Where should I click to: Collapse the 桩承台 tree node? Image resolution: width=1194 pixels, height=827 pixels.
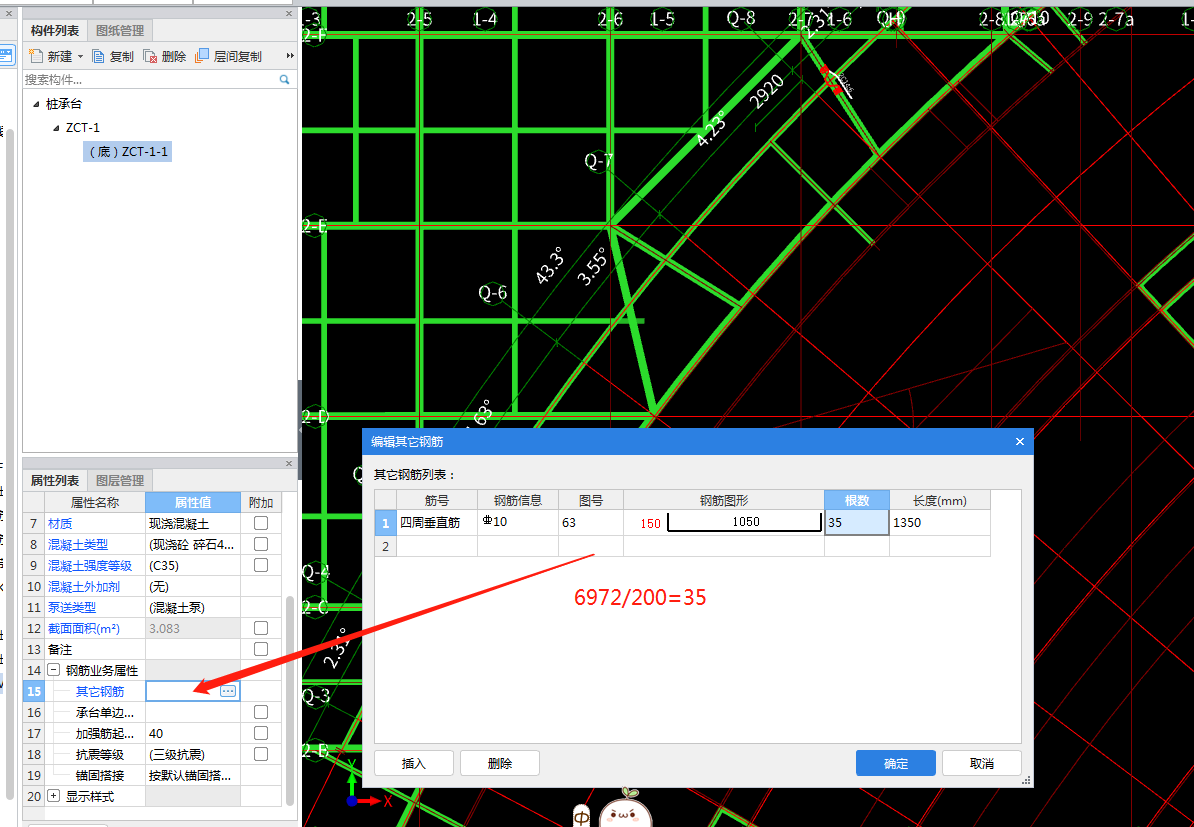click(35, 104)
